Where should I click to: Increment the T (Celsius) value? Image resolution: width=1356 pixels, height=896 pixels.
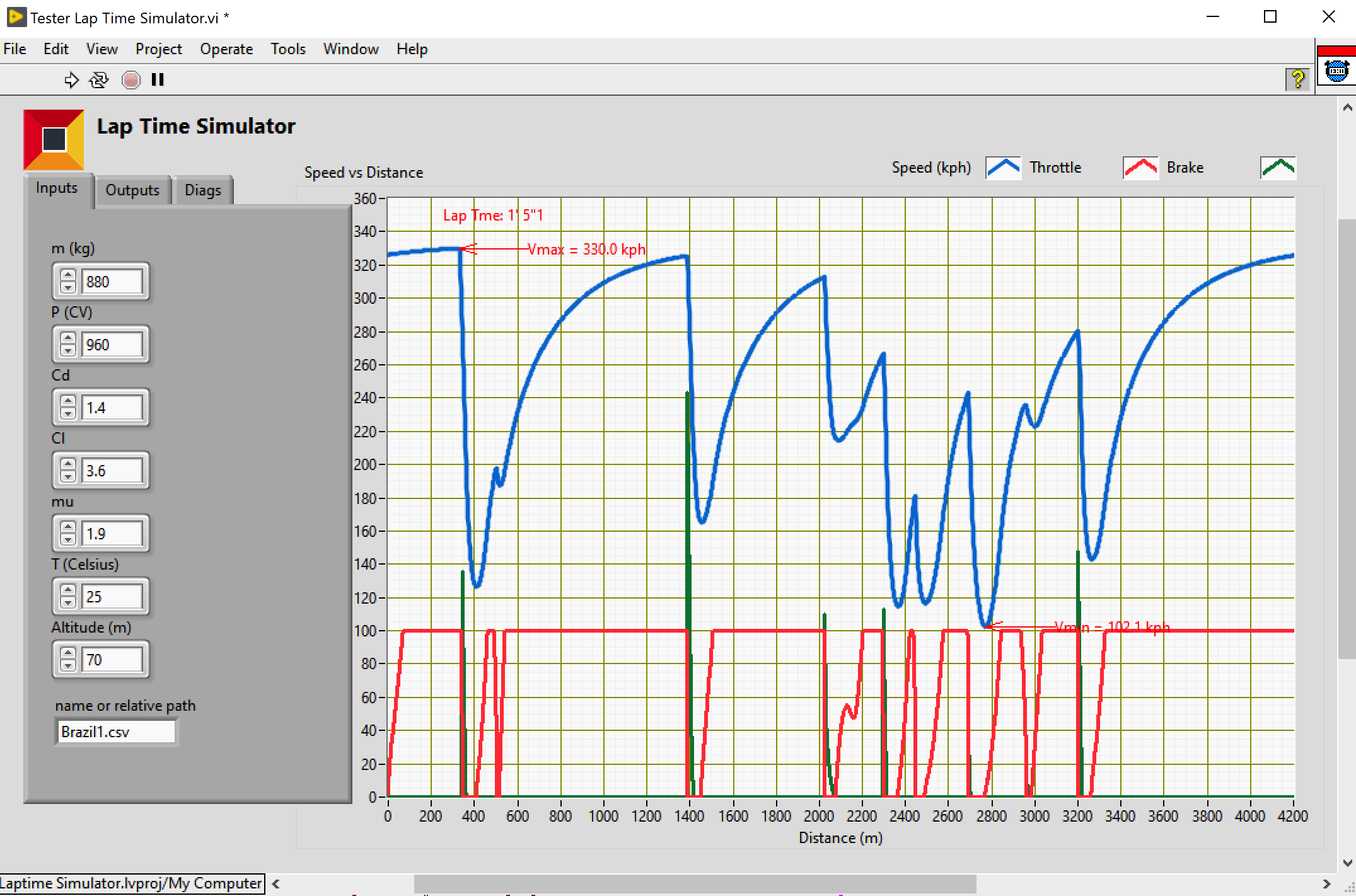68,590
